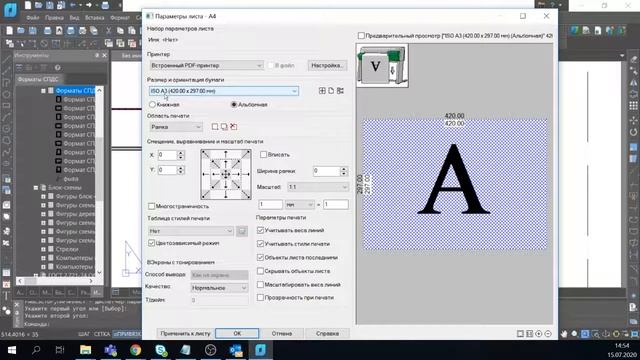Image resolution: width=640 pixels, height=360 pixels.
Task: Click the multi-page view icon under preview
Action: pos(529,334)
